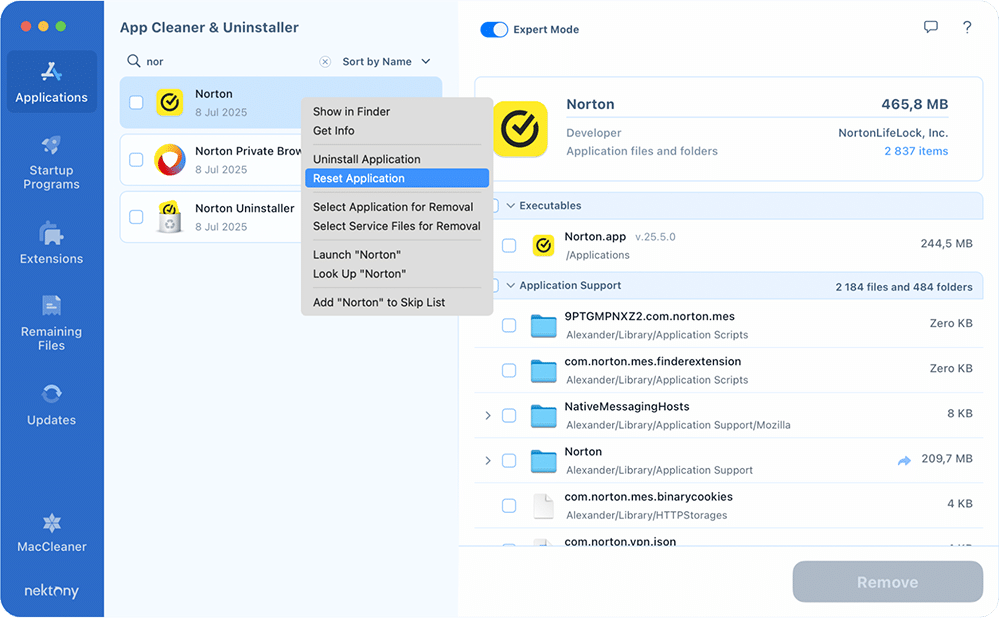Open the 2 837 items link

916,151
